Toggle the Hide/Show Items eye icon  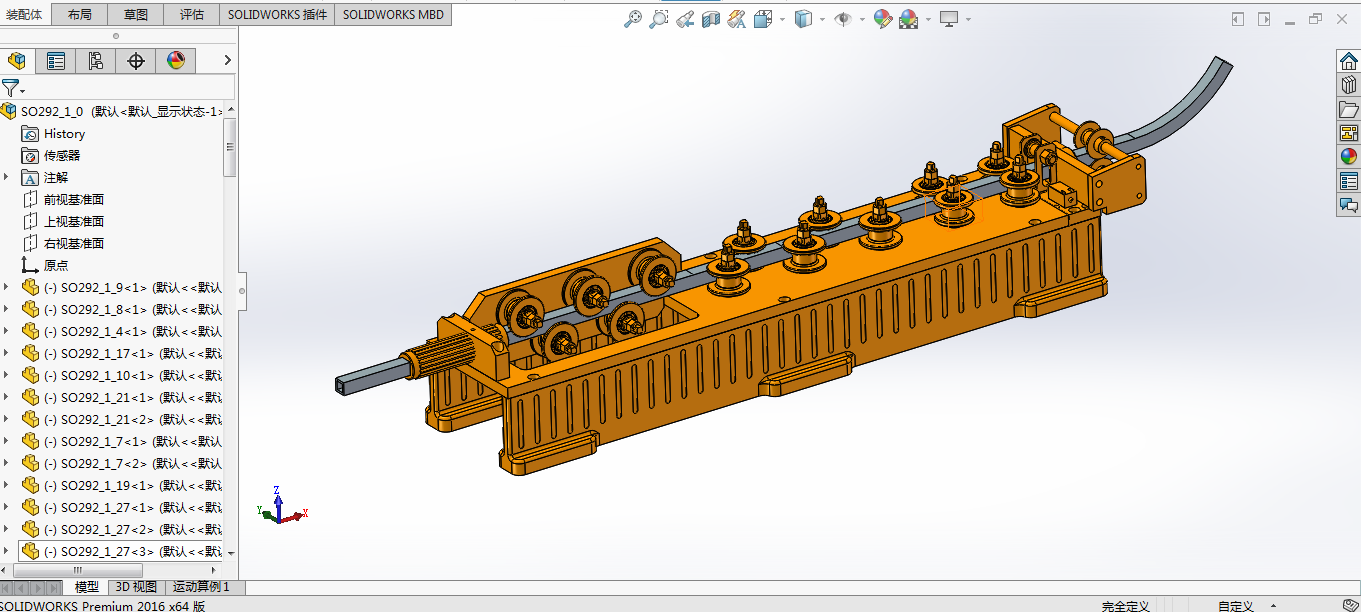(842, 19)
